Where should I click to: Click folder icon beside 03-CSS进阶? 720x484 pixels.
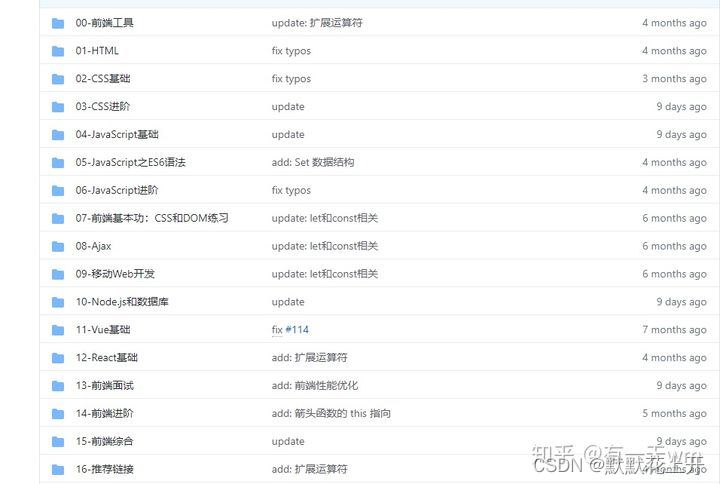pyautogui.click(x=58, y=107)
